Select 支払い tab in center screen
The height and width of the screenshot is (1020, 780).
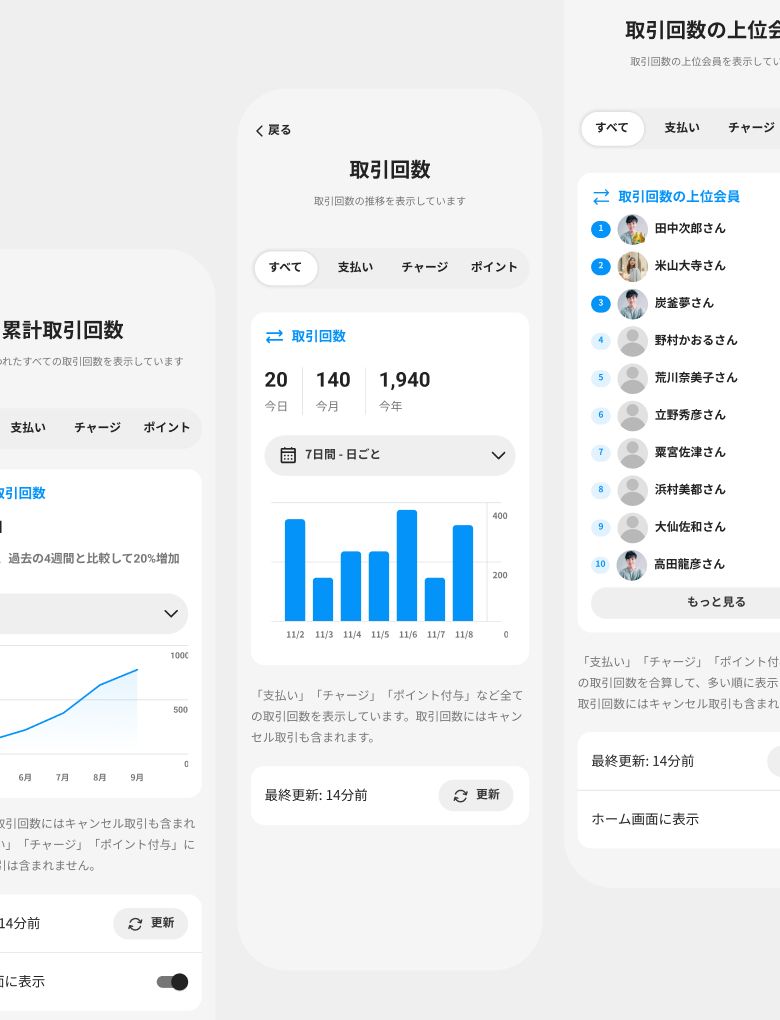pyautogui.click(x=355, y=267)
